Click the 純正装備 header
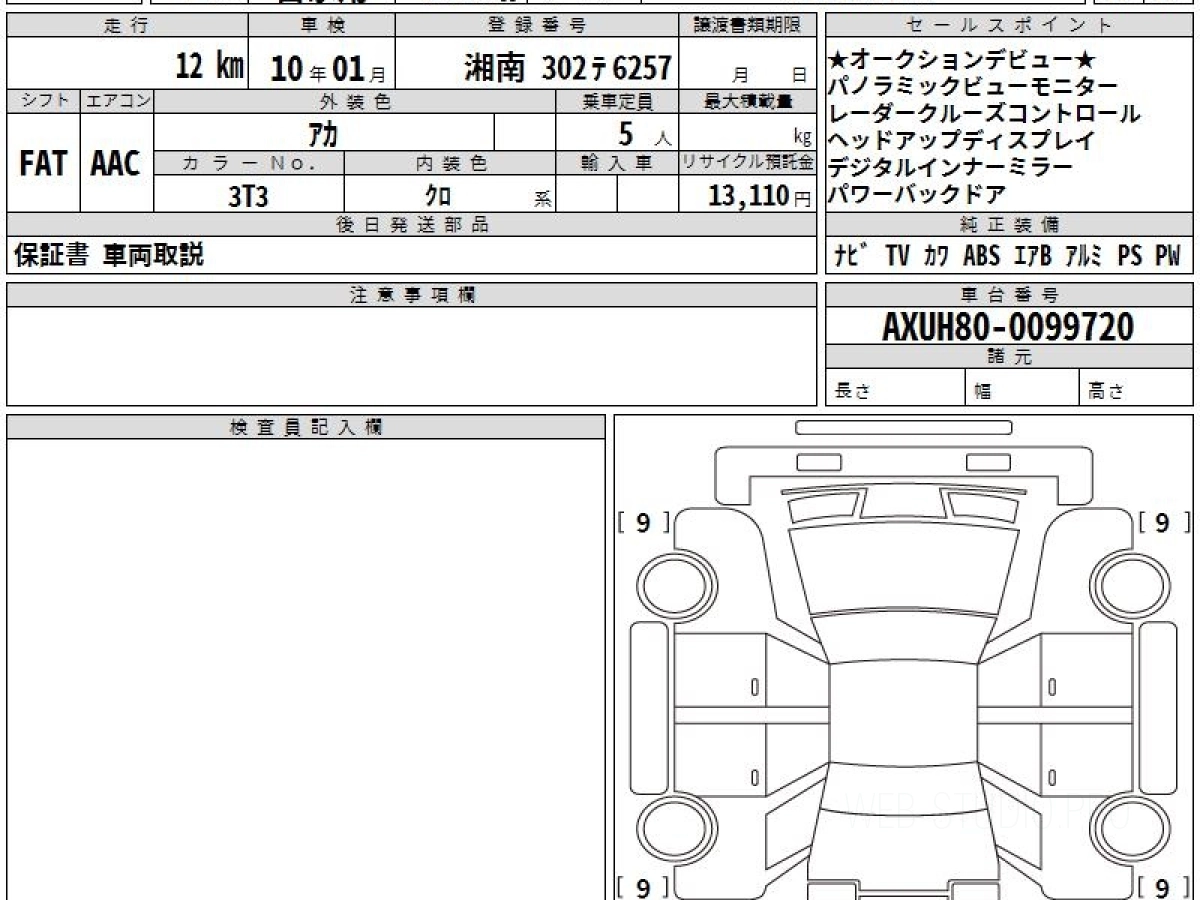The width and height of the screenshot is (1200, 900). pyautogui.click(x=1009, y=225)
